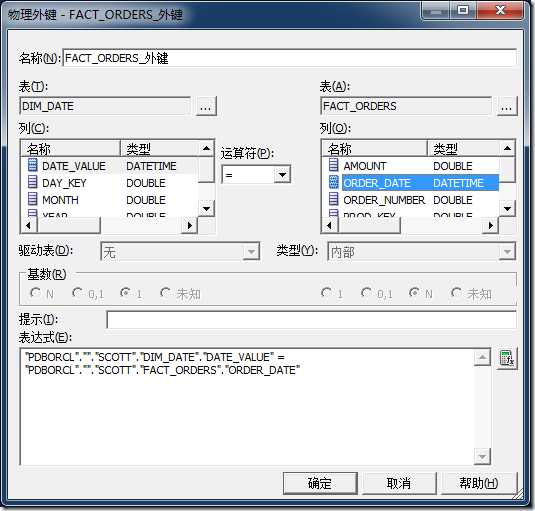The height and width of the screenshot is (511, 535).
Task: Select the AMOUNT column row
Action: tap(410, 166)
